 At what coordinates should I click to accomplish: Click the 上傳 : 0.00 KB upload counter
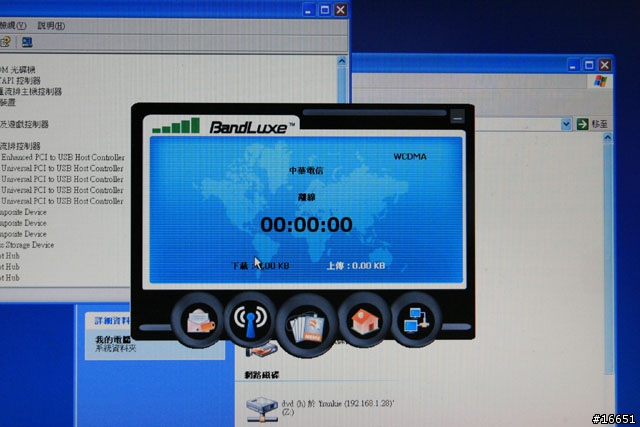356,266
